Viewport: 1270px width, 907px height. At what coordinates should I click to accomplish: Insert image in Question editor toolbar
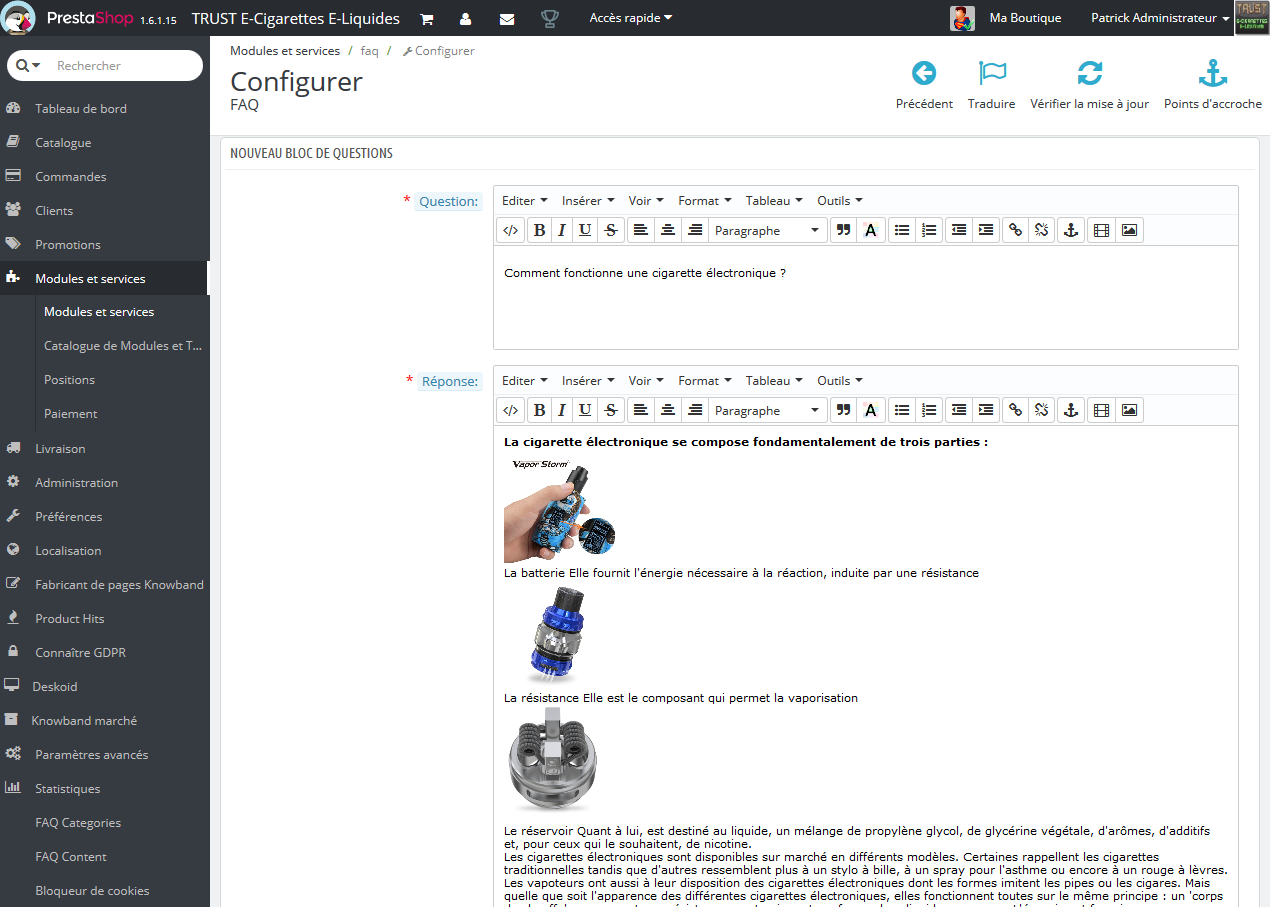click(1129, 230)
